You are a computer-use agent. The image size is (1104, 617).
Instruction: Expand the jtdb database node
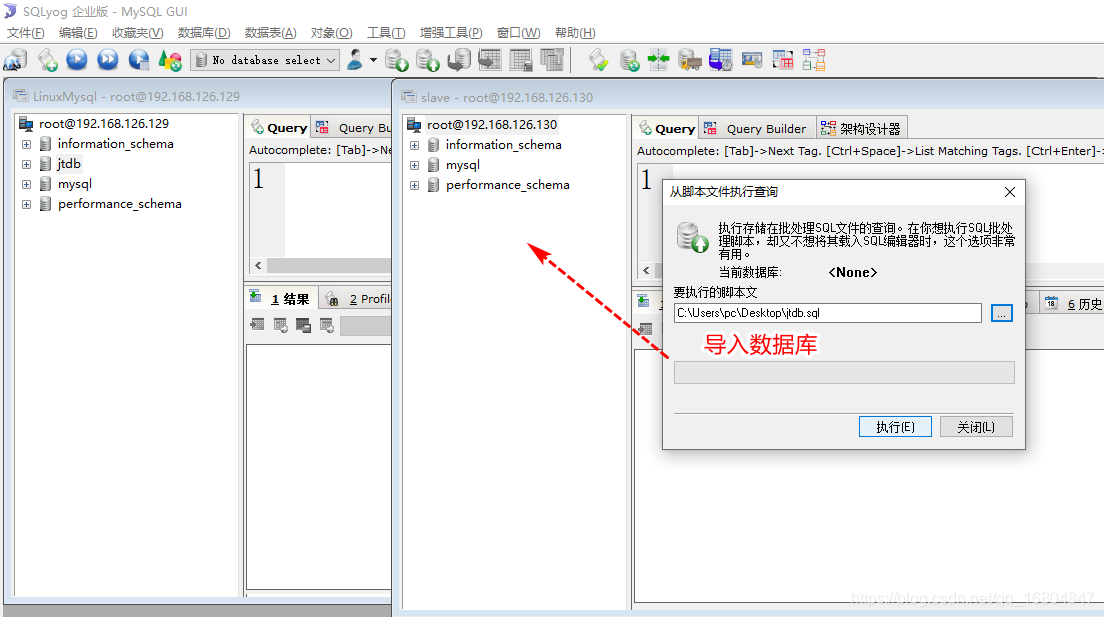26,164
